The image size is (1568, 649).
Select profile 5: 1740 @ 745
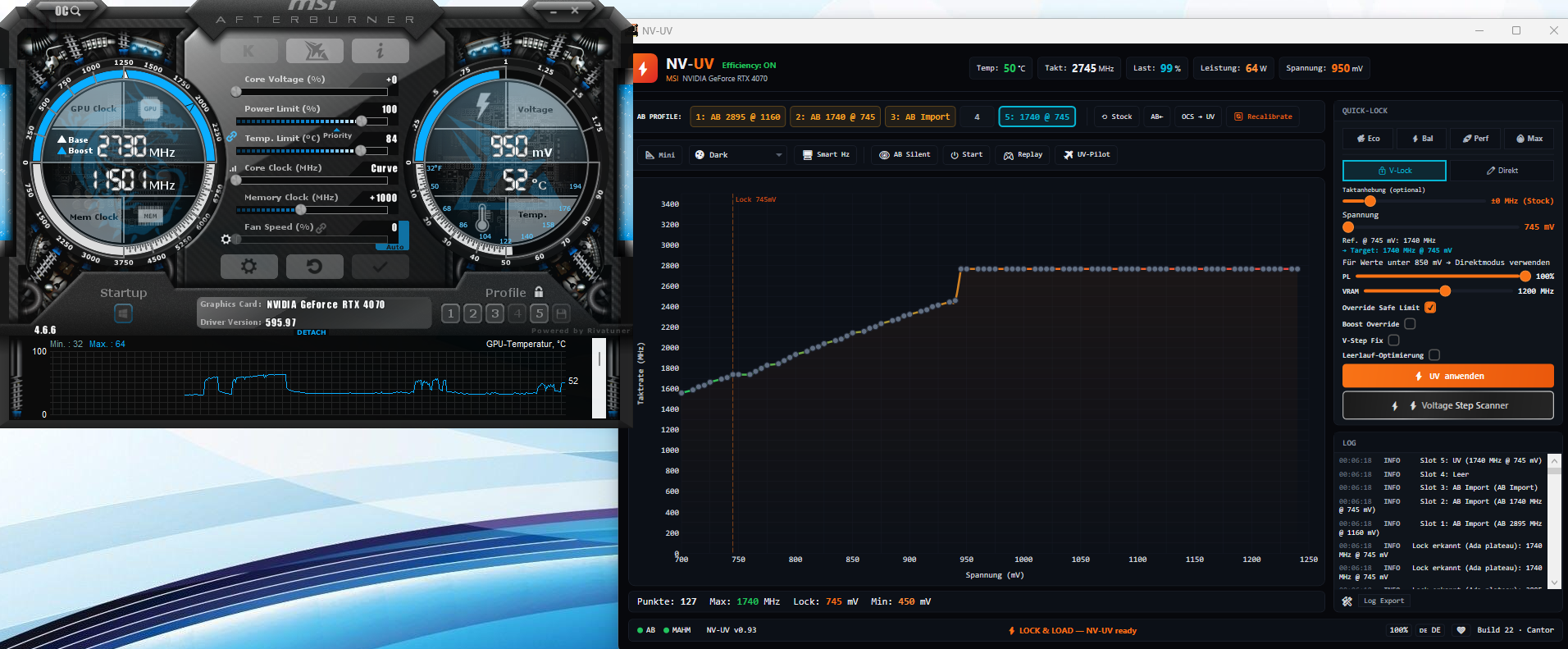(1037, 117)
